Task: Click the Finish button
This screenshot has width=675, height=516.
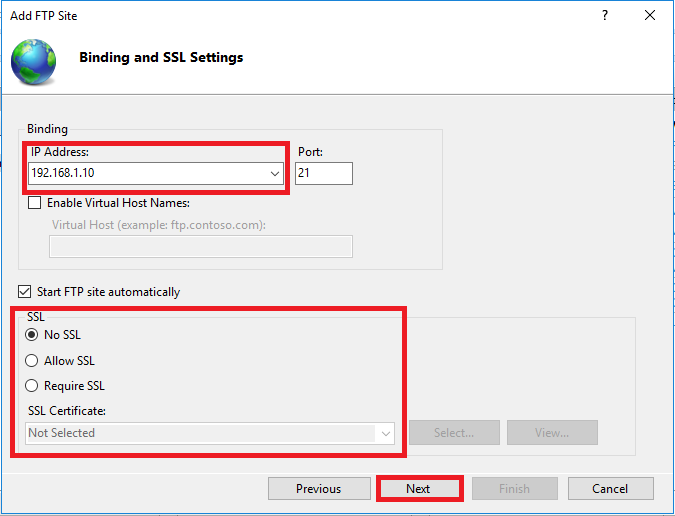Action: point(515,488)
